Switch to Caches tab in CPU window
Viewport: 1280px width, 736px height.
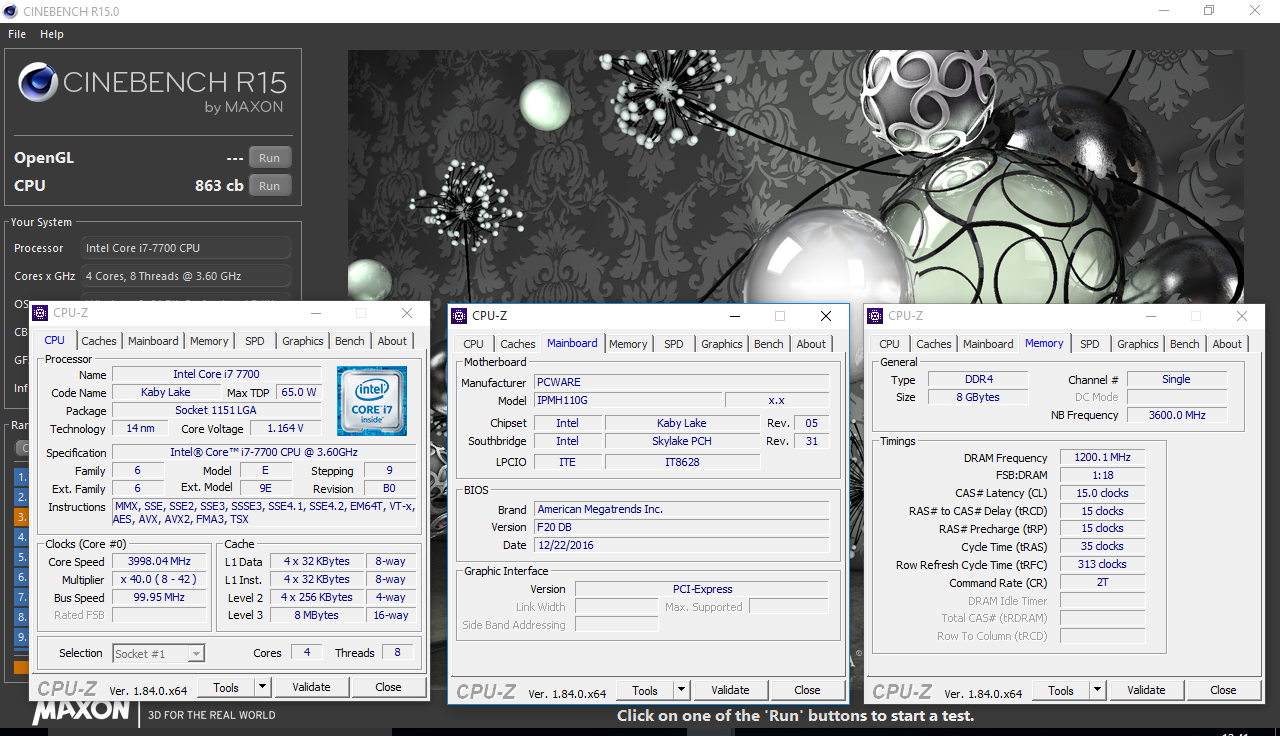99,341
